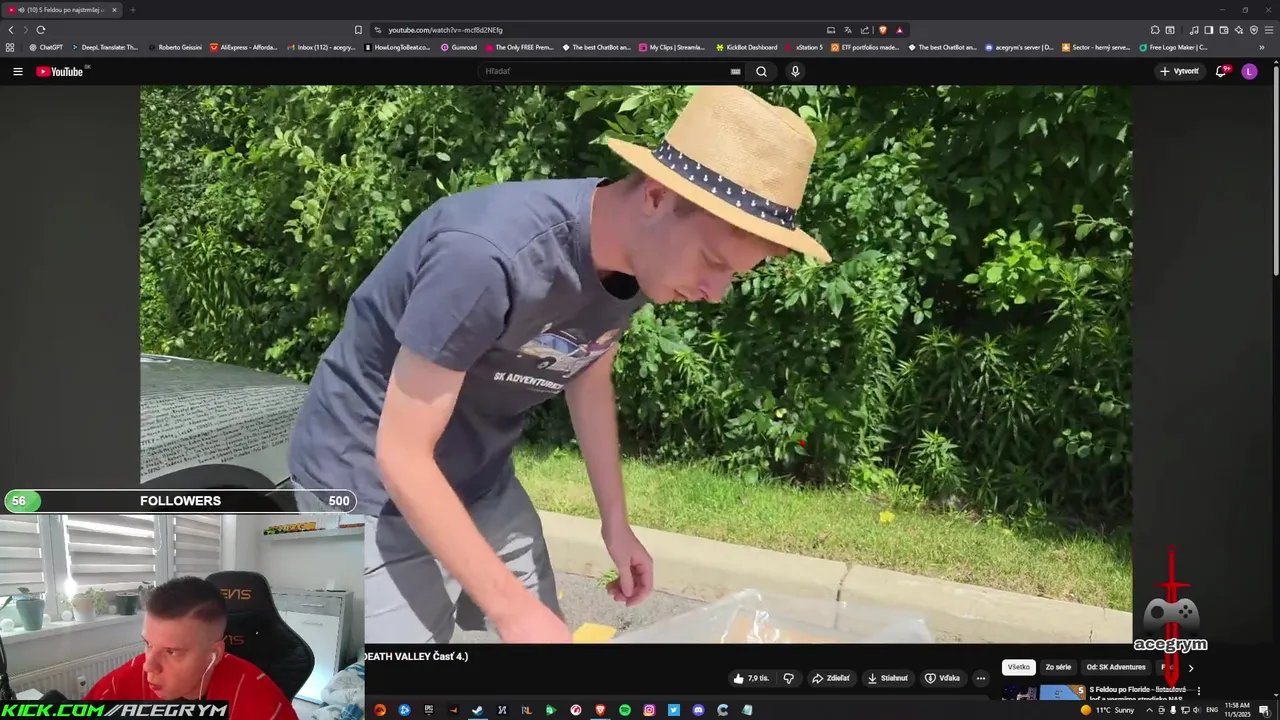Close the current YouTube tab

114,10
